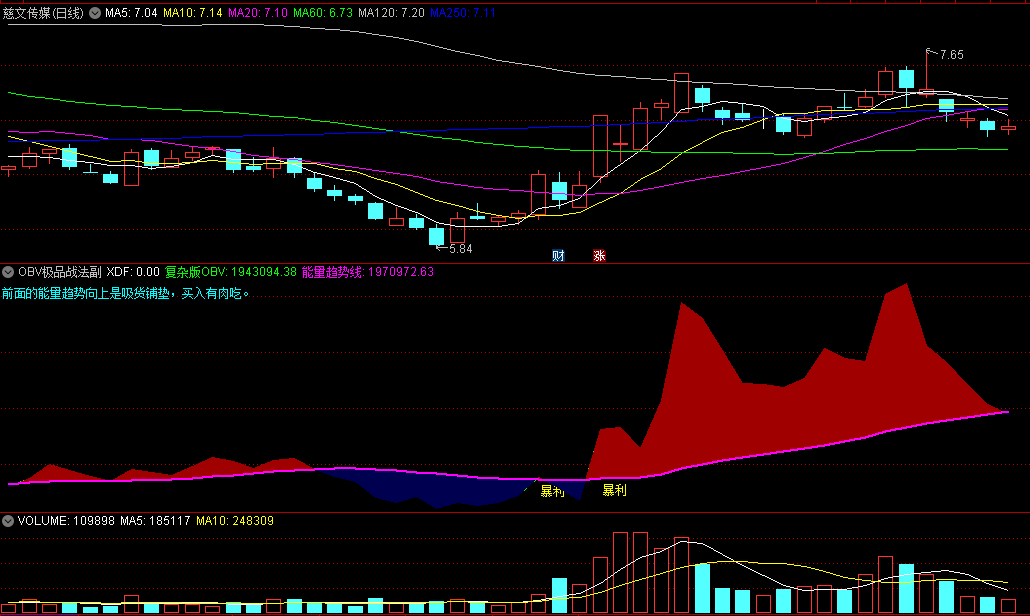The height and width of the screenshot is (616, 1030).
Task: Expand main chart indicator dropdown beside 慈文传媒(日线)
Action: click(x=95, y=12)
